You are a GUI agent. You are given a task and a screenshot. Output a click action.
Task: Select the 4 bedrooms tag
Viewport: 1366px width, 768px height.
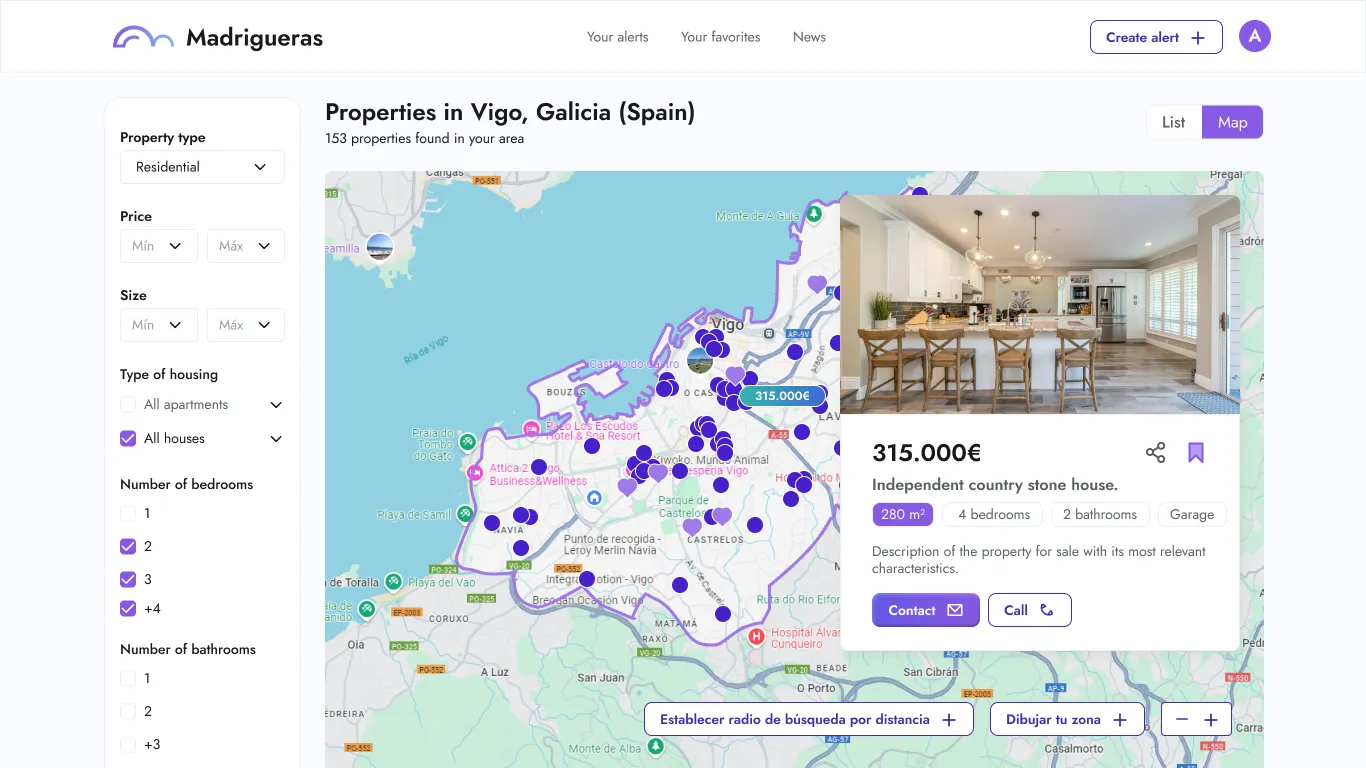pos(993,515)
